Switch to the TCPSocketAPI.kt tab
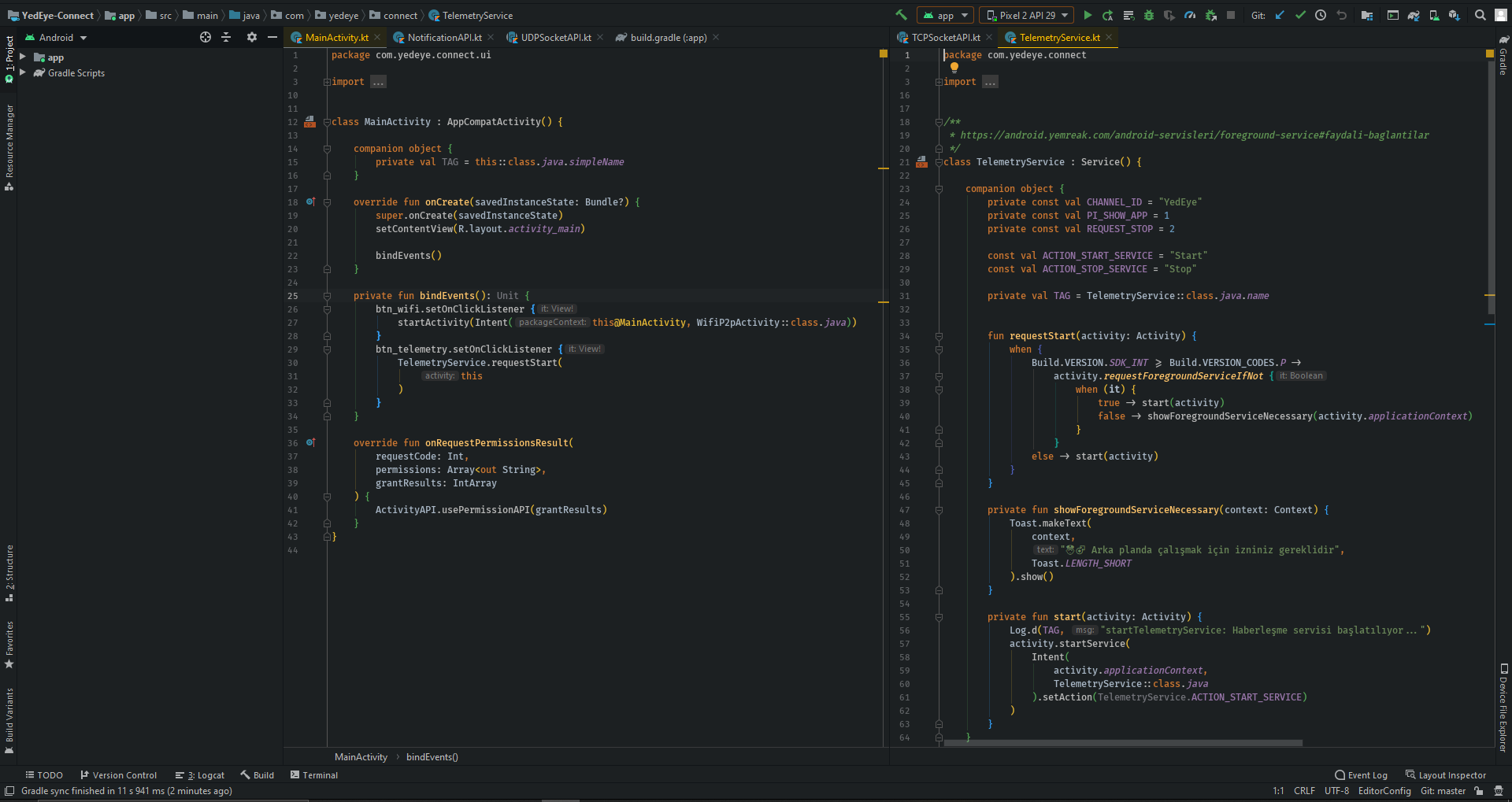Viewport: 1512px width, 802px height. [x=945, y=37]
